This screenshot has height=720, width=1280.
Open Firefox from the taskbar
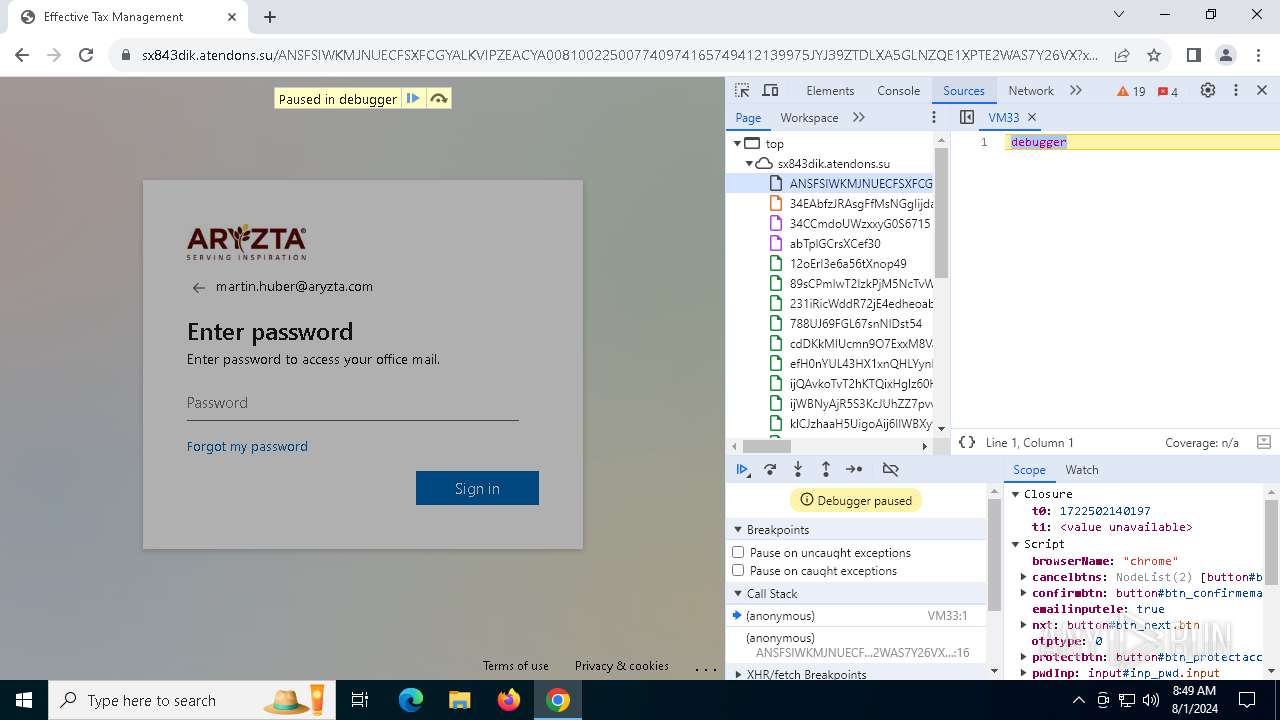(509, 700)
